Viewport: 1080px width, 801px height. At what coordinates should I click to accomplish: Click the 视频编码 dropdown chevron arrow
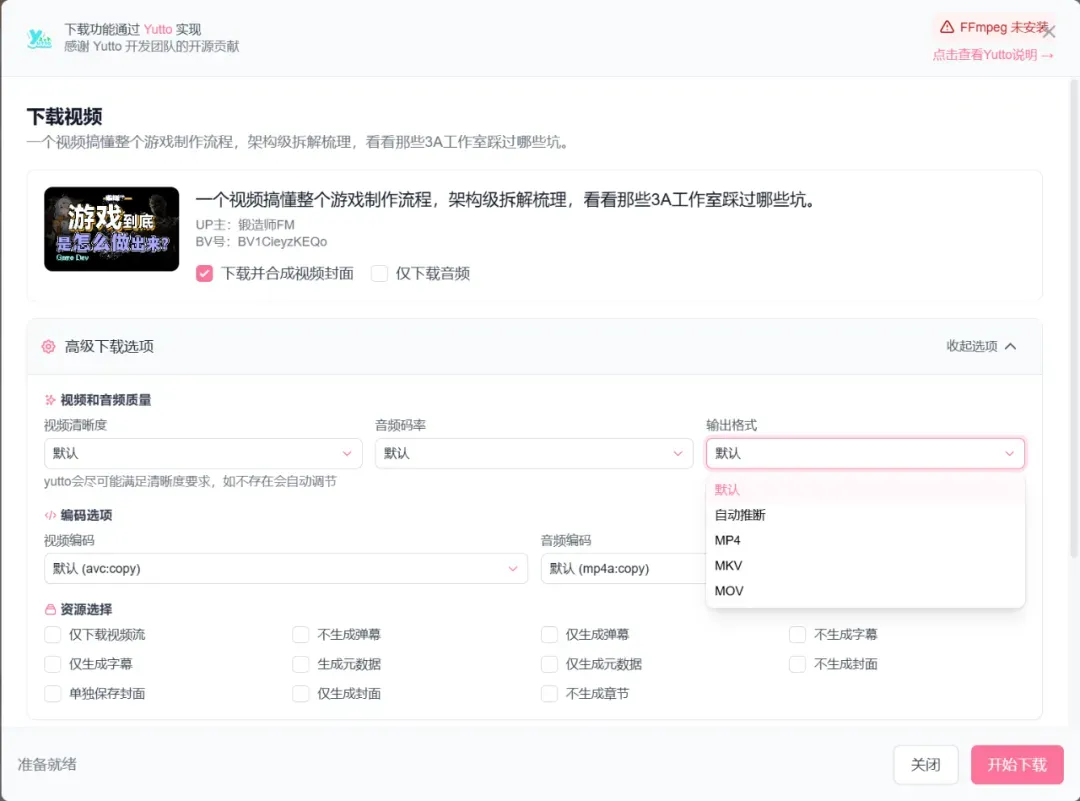(x=513, y=568)
